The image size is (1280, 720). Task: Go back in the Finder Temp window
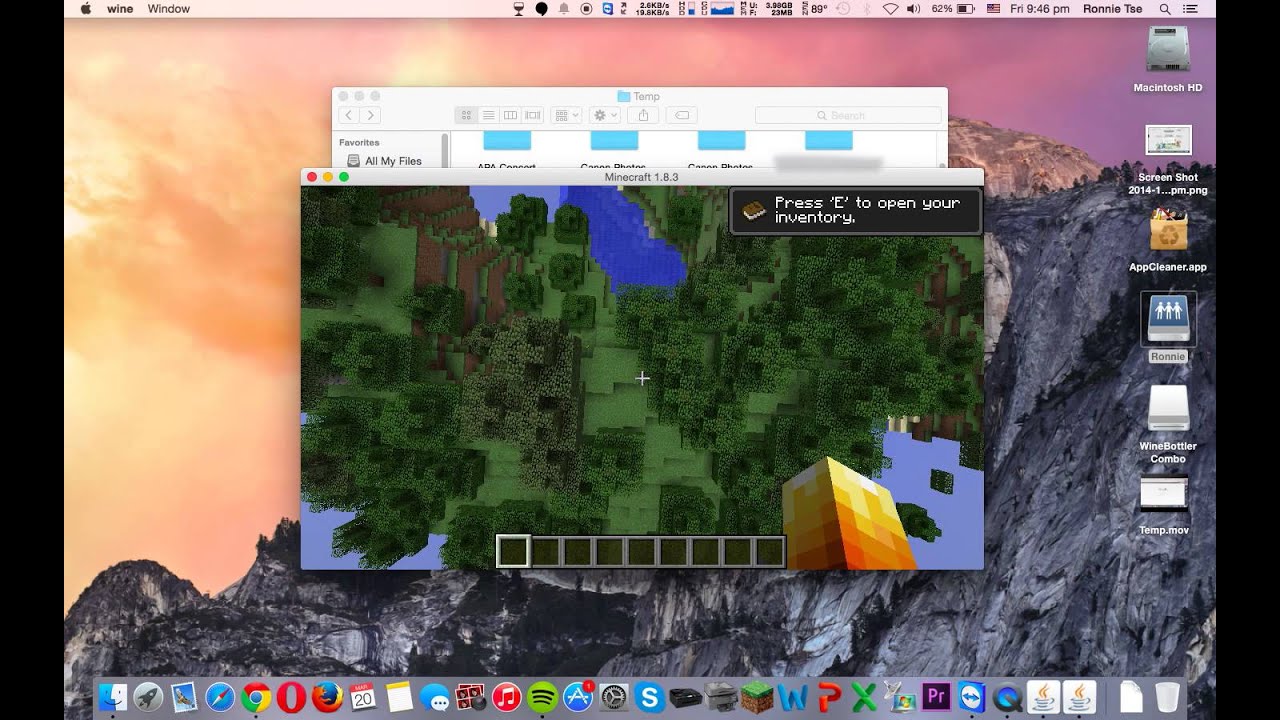[349, 116]
